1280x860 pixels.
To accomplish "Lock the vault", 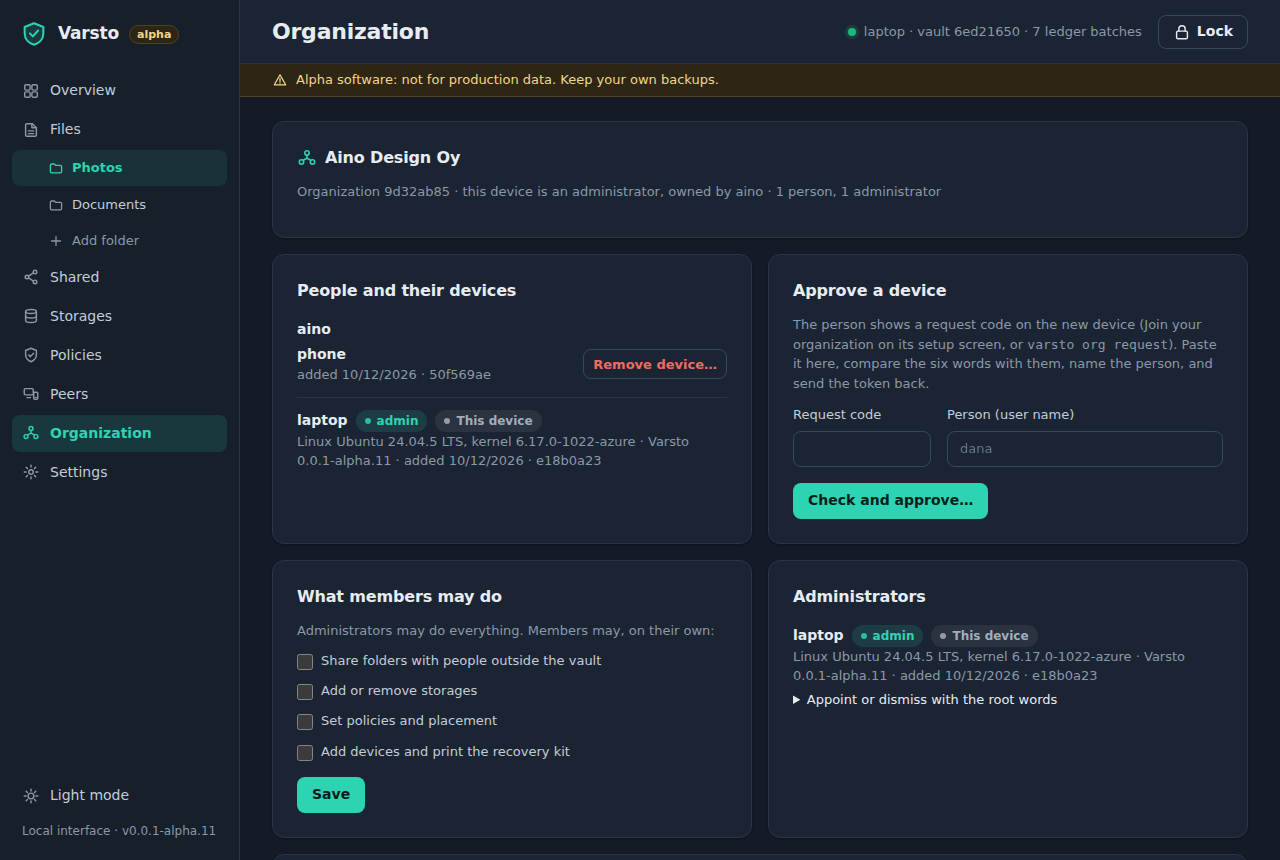I will (x=1203, y=32).
